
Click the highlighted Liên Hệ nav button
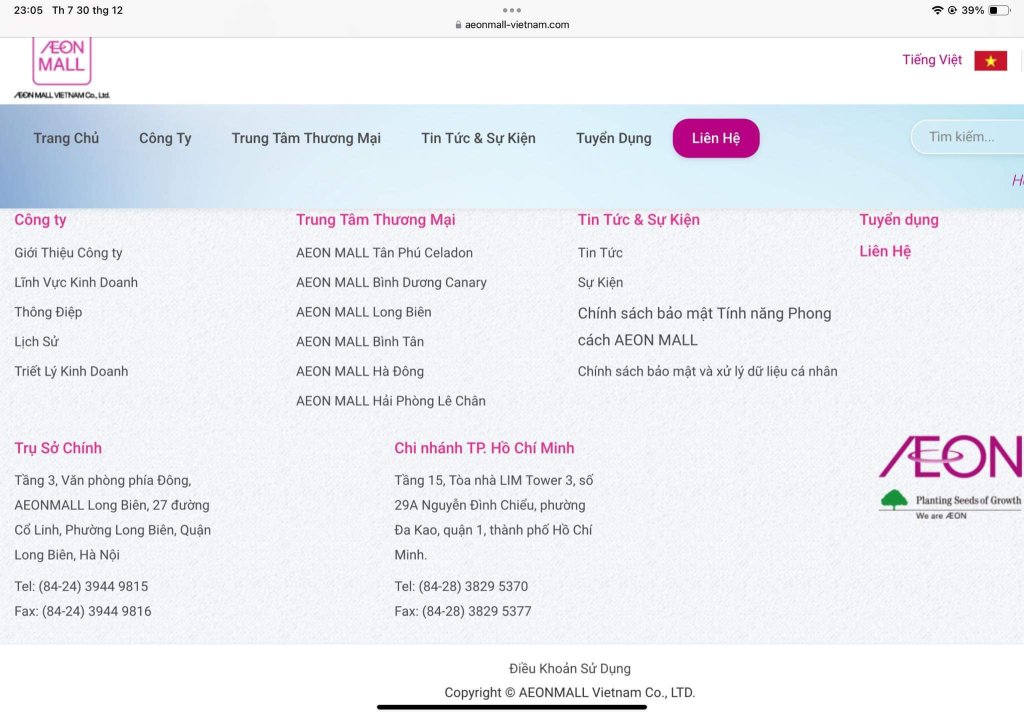point(716,138)
